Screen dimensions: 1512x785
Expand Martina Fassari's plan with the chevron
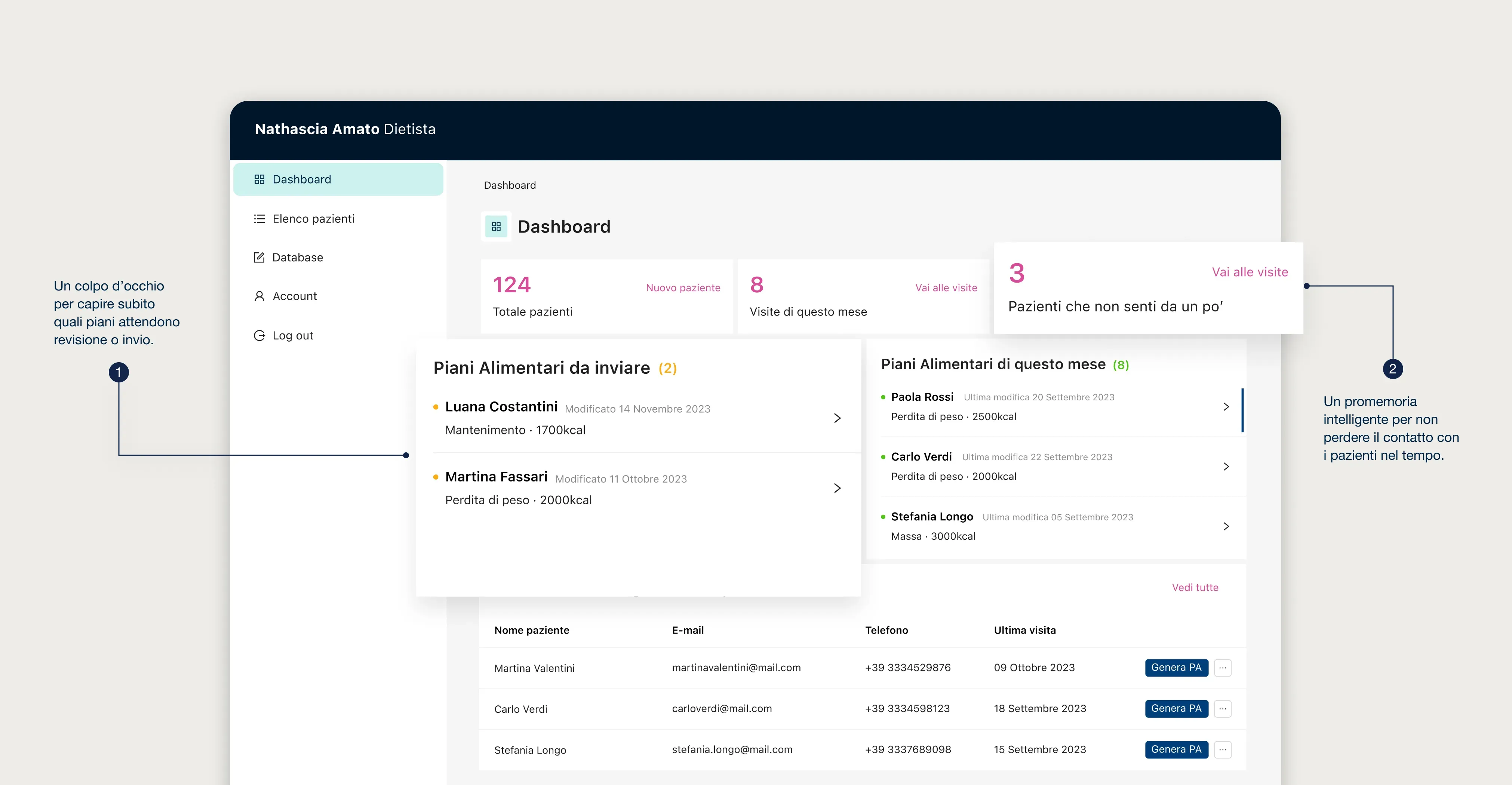(837, 488)
